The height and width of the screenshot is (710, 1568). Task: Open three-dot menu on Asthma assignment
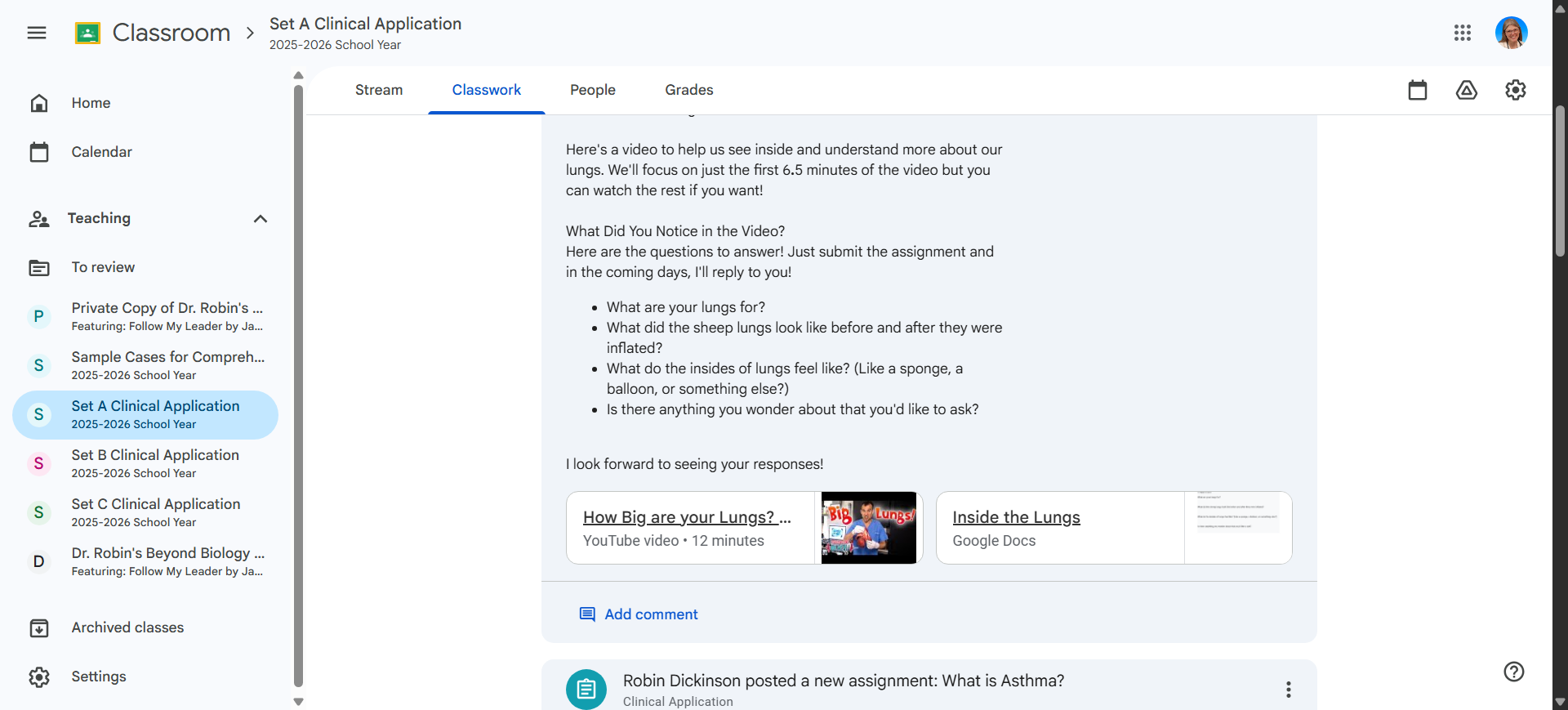tap(1289, 690)
